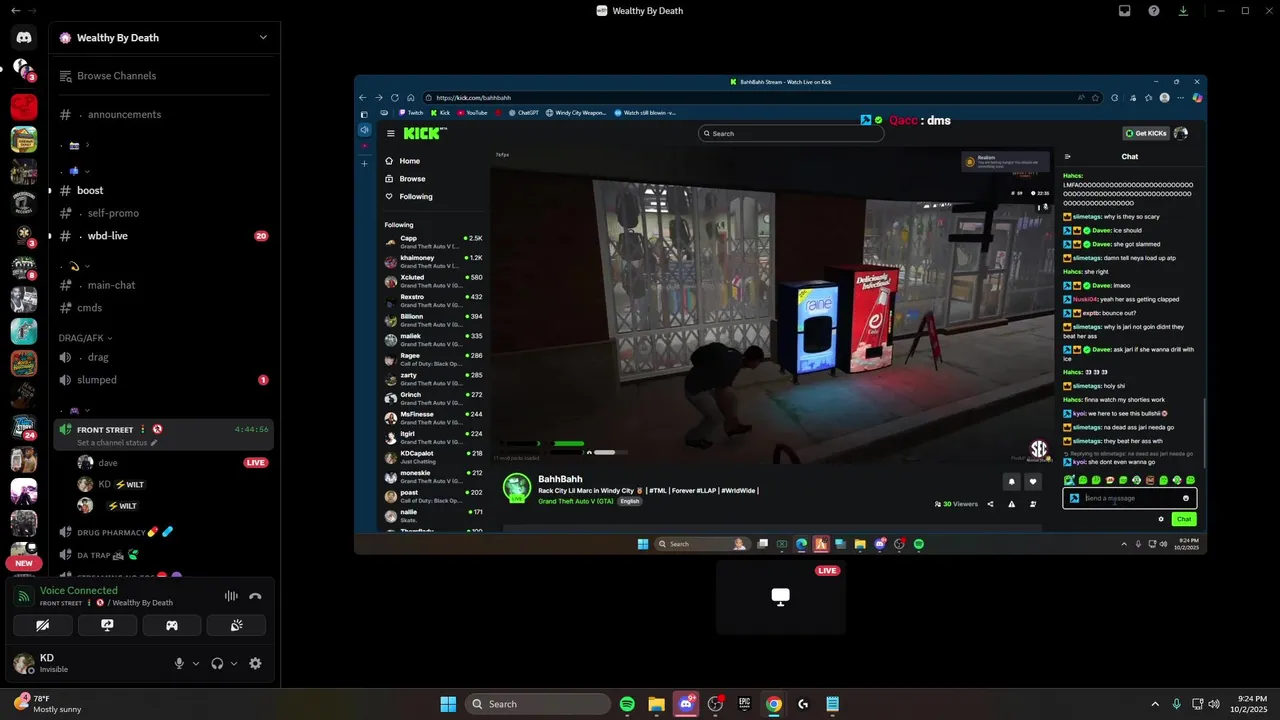Open Discord direct messages home icon
The height and width of the screenshot is (720, 1280).
[x=24, y=37]
